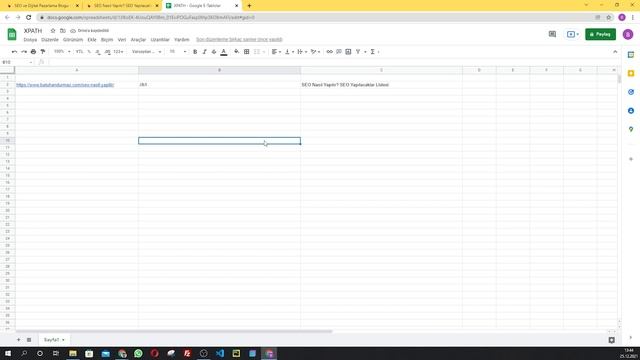Open the functions sigma menu
The height and width of the screenshot is (360, 640).
[x=373, y=52]
